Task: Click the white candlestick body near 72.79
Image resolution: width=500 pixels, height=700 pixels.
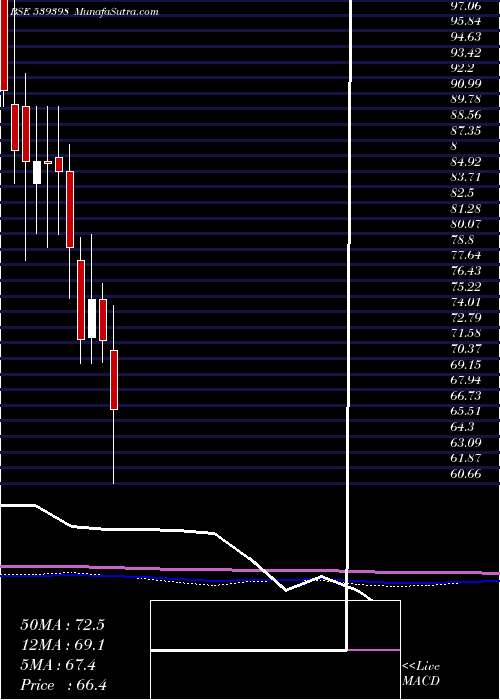Action: pyautogui.click(x=92, y=318)
